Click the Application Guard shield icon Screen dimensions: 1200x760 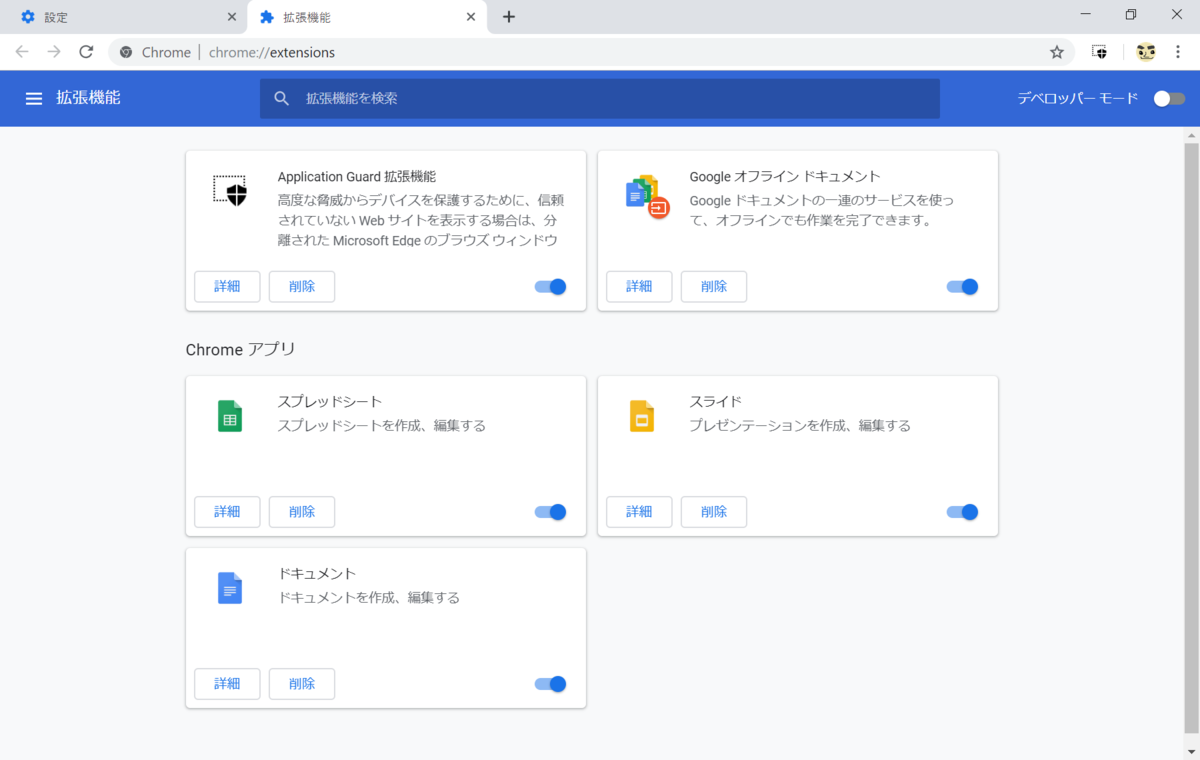[230, 190]
